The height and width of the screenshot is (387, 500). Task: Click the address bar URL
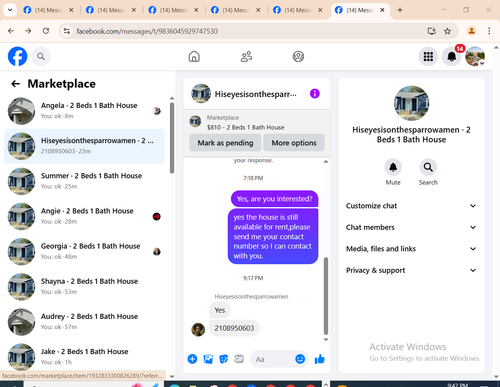[x=147, y=31]
